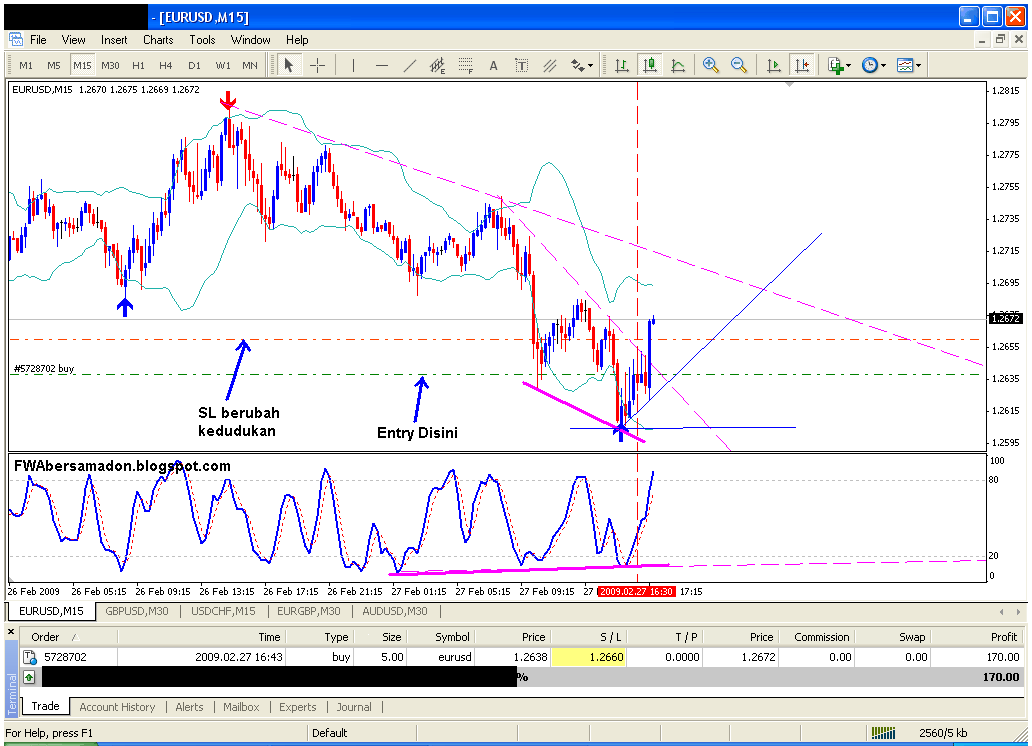Open the Account History terminal tab

point(117,707)
